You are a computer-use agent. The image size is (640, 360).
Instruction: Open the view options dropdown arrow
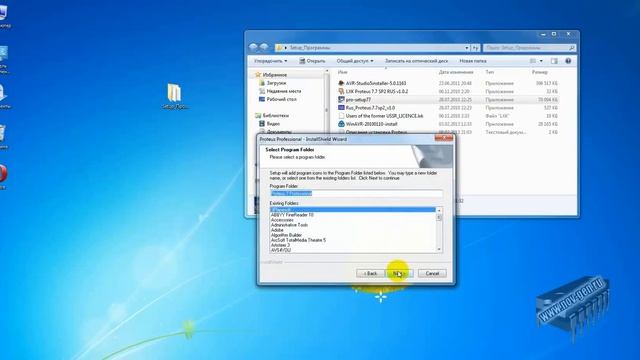point(541,61)
